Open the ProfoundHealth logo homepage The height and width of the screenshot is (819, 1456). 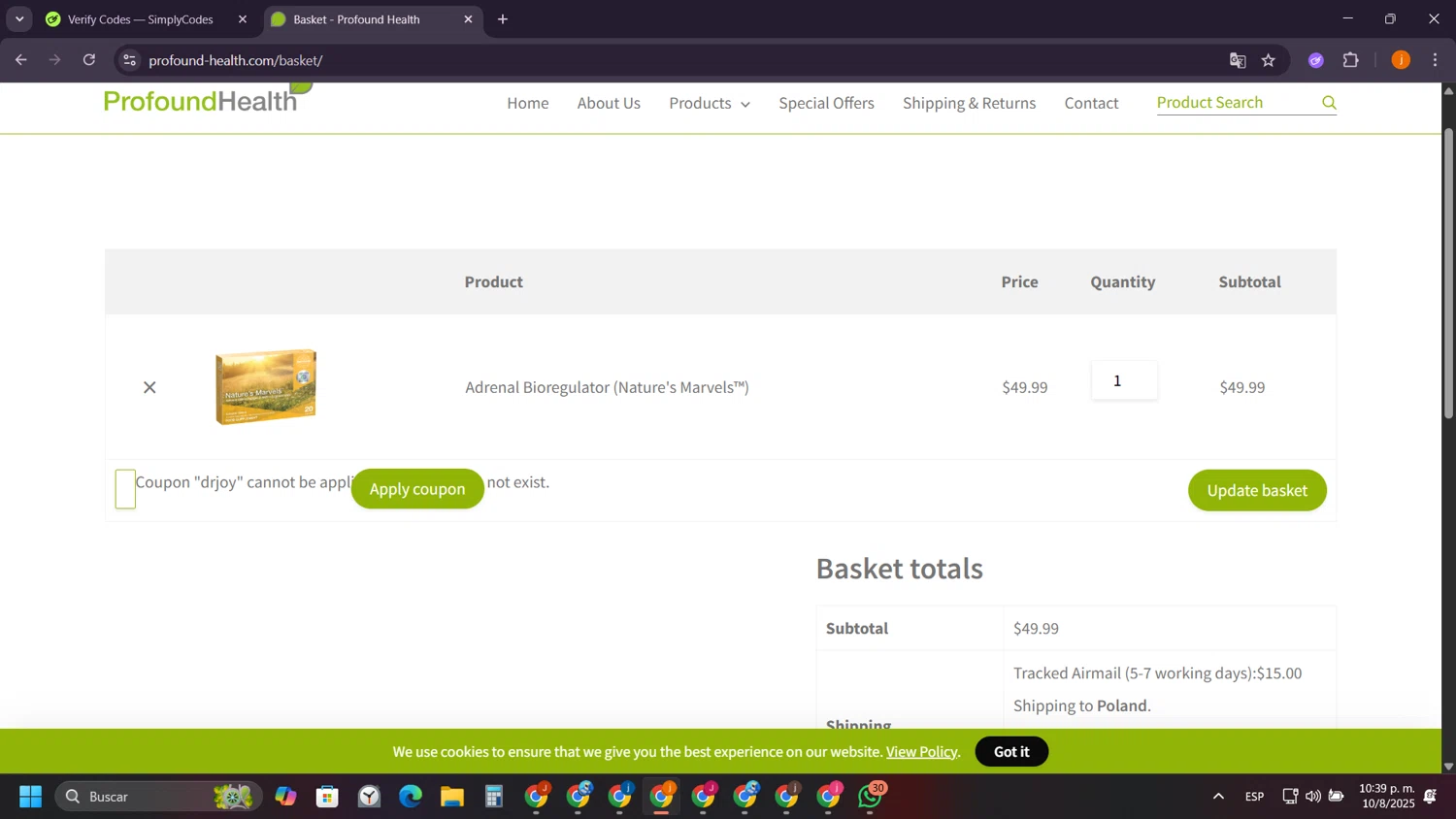pyautogui.click(x=208, y=99)
